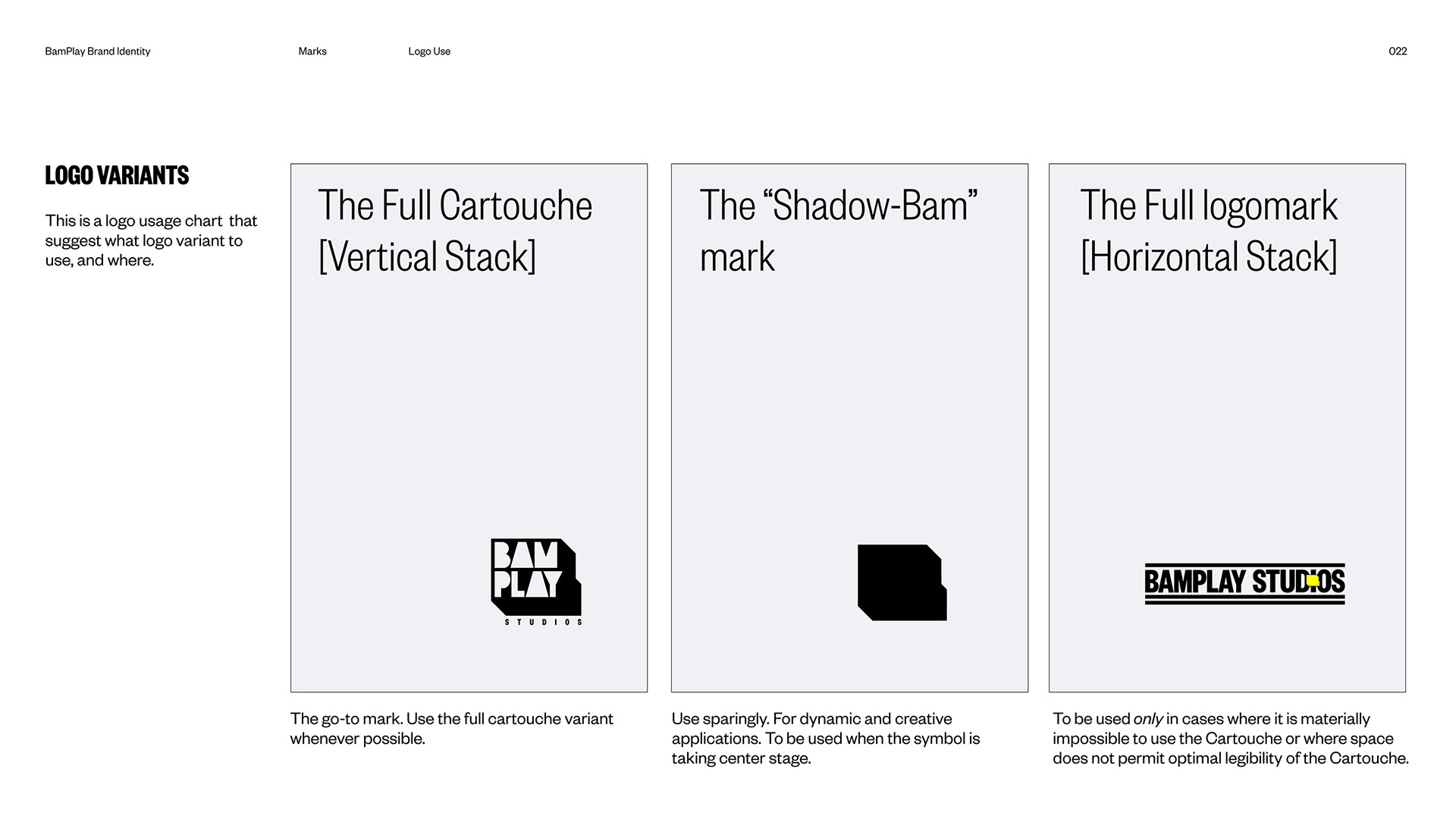Click the BAM PLAY cartouche logo
Screen dimensions: 1456x819
535,576
